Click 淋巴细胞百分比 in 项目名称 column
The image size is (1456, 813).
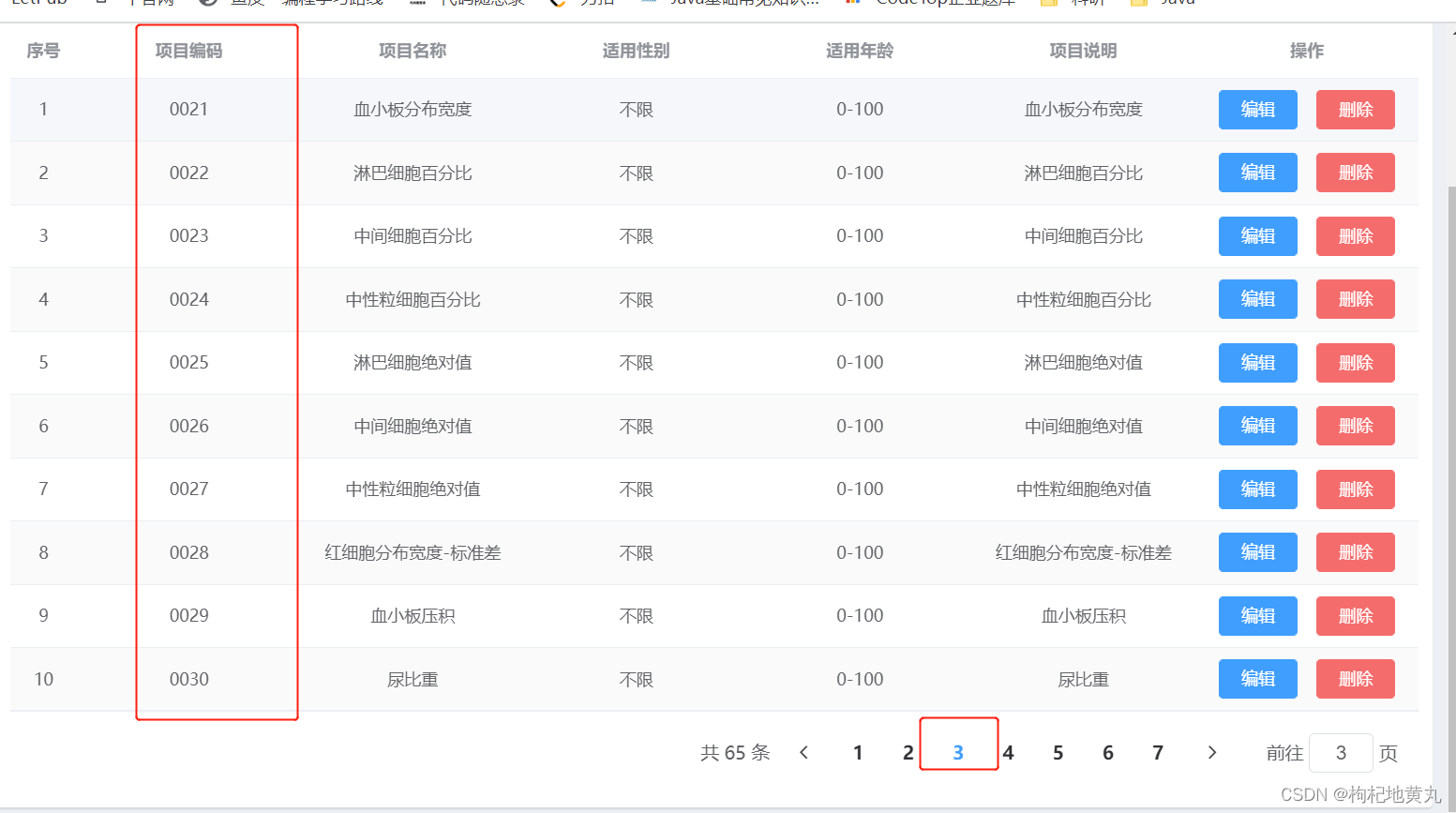pyautogui.click(x=413, y=173)
